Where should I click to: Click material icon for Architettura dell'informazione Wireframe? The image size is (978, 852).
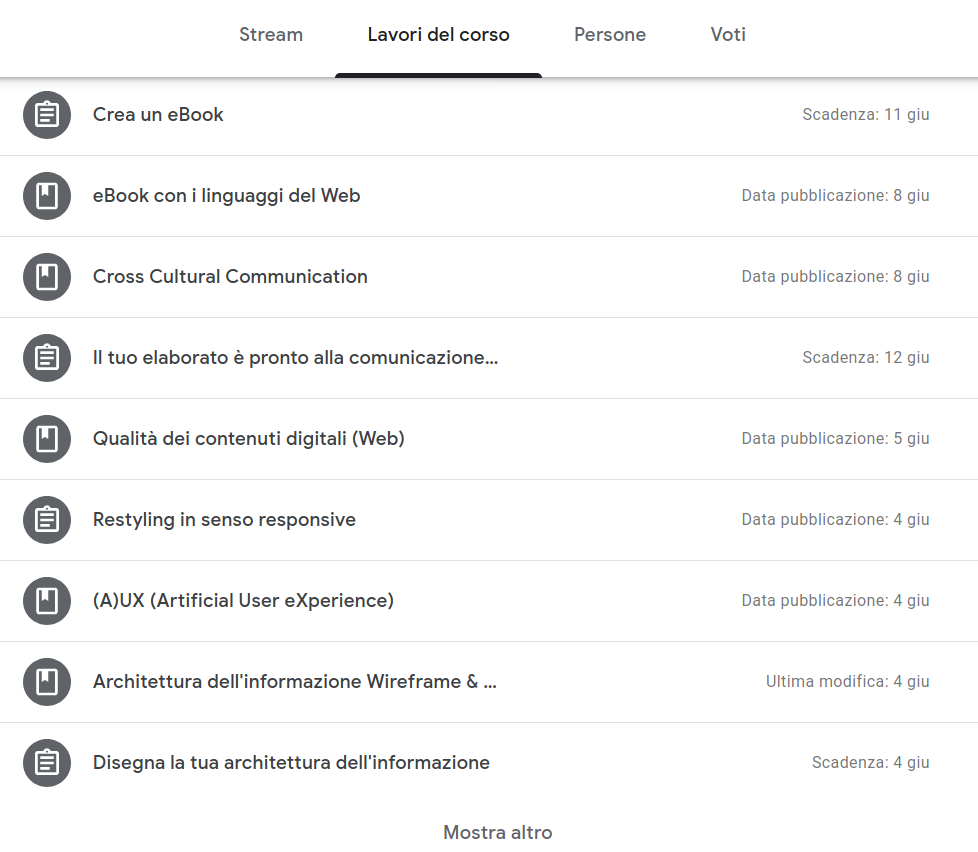(x=47, y=682)
